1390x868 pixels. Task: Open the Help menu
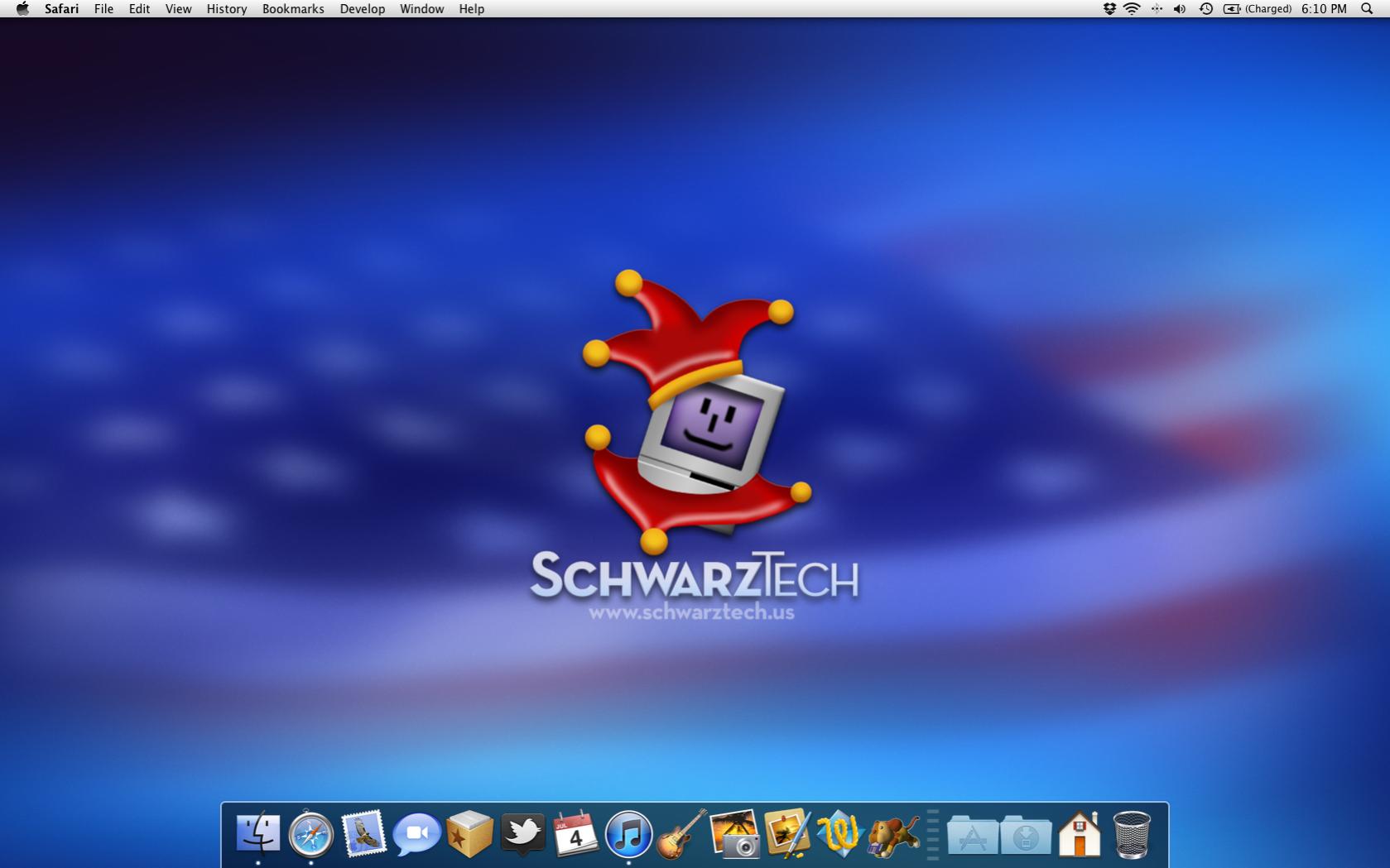tap(472, 9)
